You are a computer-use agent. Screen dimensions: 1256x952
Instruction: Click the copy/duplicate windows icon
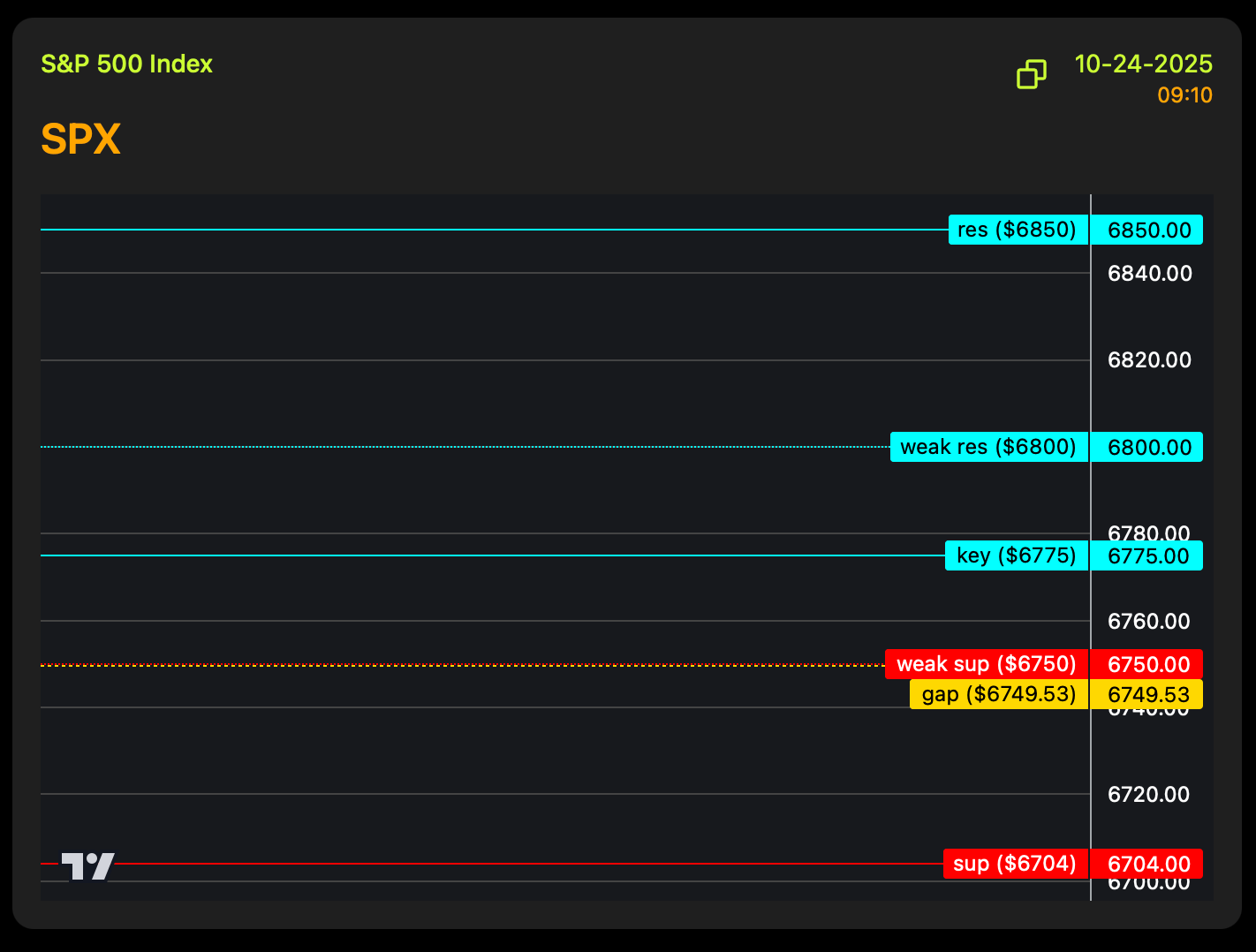pos(1031,75)
